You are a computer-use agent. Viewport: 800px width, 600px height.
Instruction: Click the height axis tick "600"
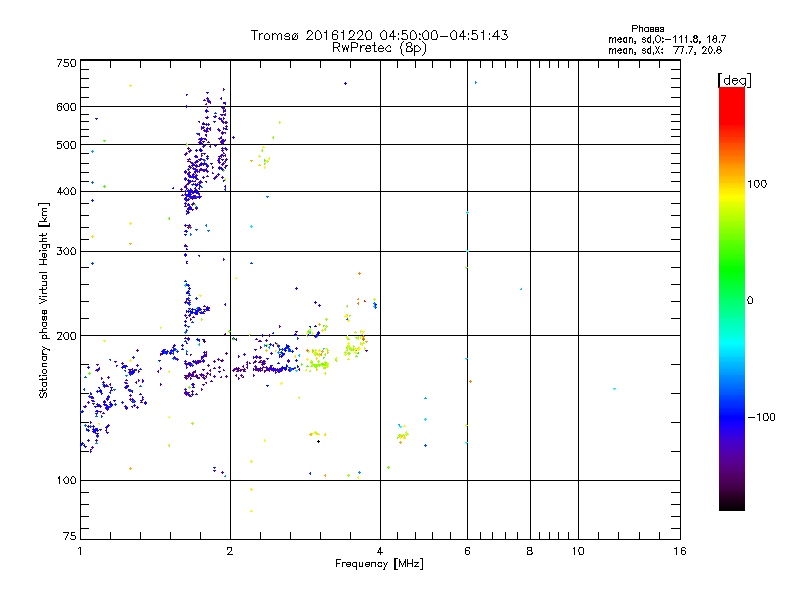coord(66,107)
